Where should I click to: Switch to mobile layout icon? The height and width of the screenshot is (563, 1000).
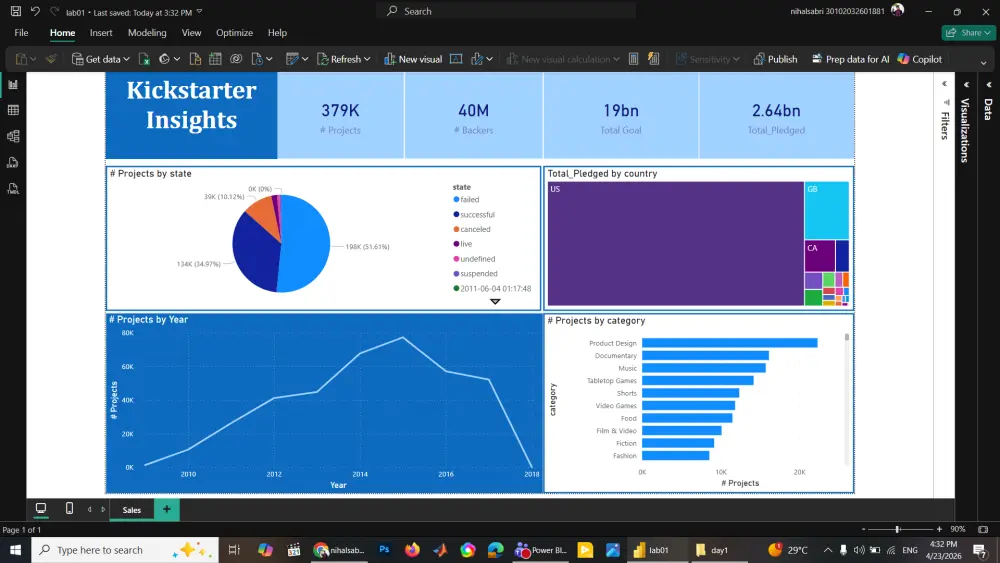pyautogui.click(x=70, y=509)
